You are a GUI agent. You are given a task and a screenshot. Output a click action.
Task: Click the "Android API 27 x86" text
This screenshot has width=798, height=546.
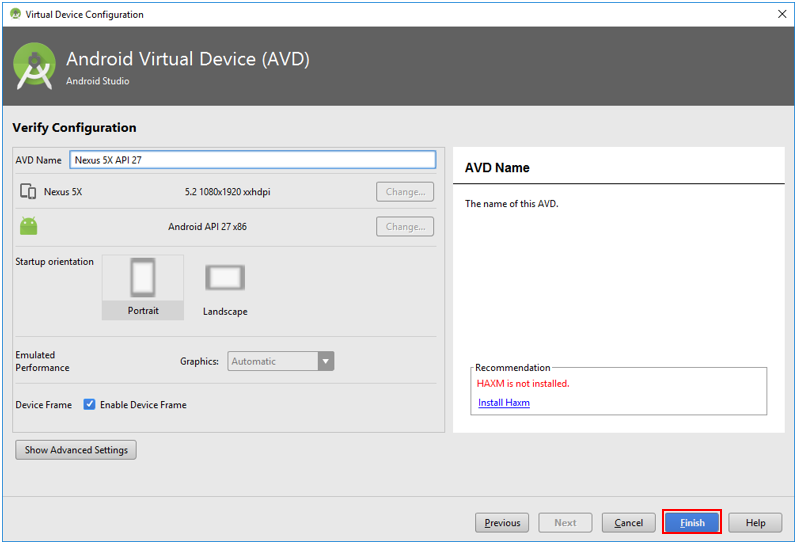click(208, 226)
